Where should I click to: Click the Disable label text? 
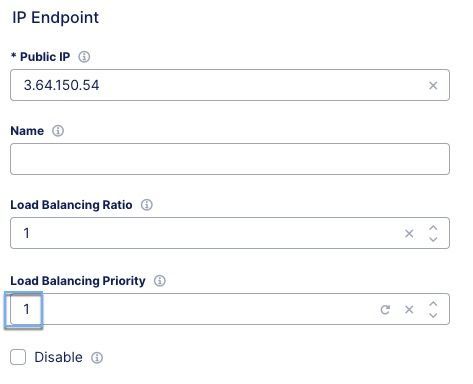[58, 357]
